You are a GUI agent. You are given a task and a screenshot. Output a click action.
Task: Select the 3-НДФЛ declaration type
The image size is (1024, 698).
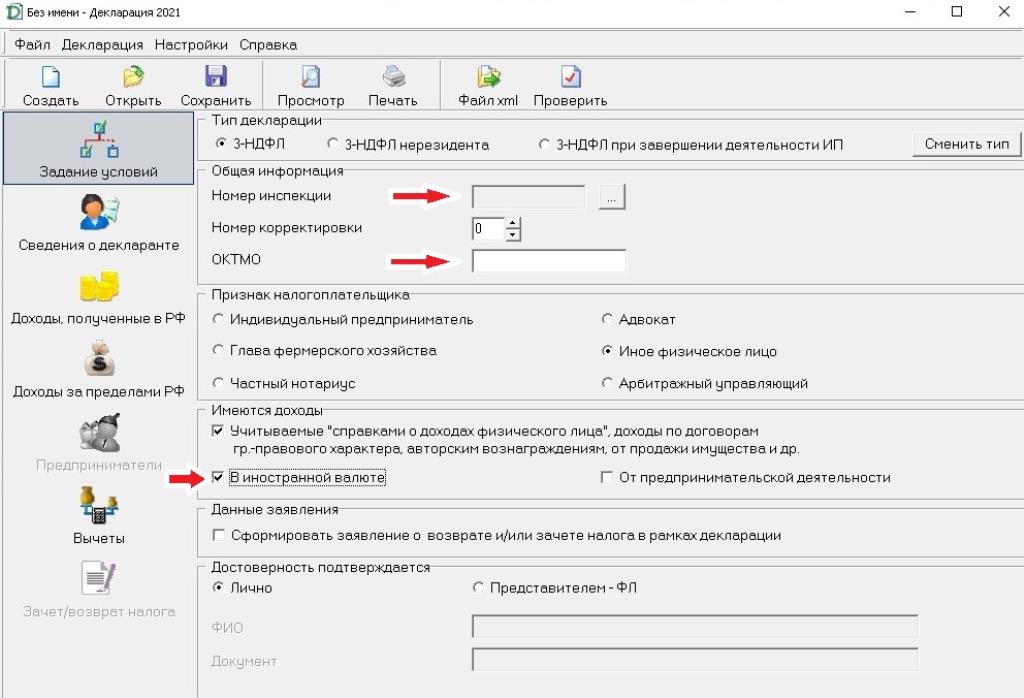[221, 143]
